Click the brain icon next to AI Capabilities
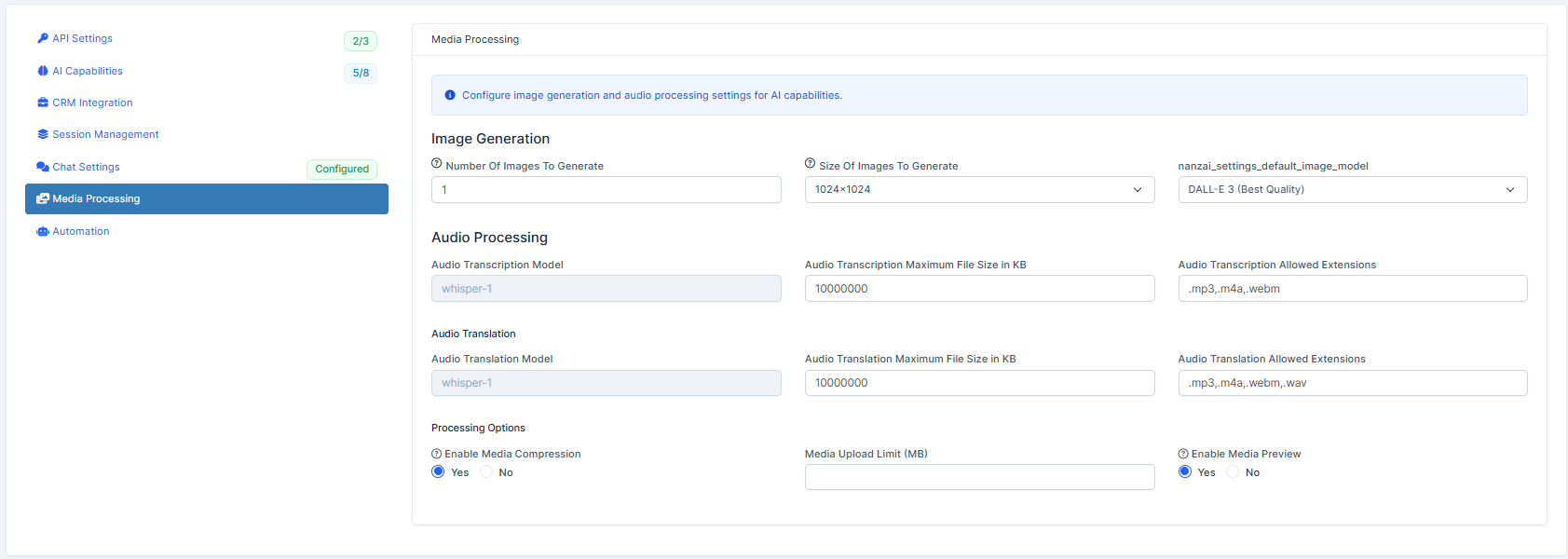The width and height of the screenshot is (1568, 559). coord(43,71)
